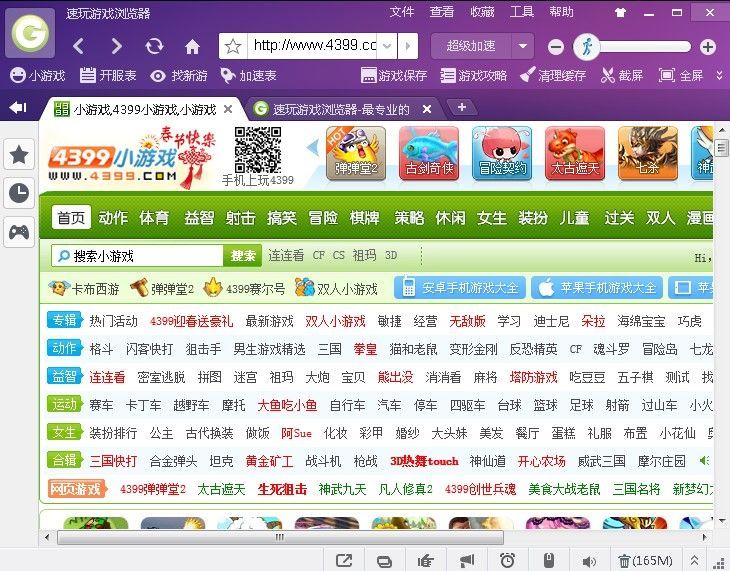Open 大鱼吃小鱼 link
Screen dimensions: 730x571
287,405
